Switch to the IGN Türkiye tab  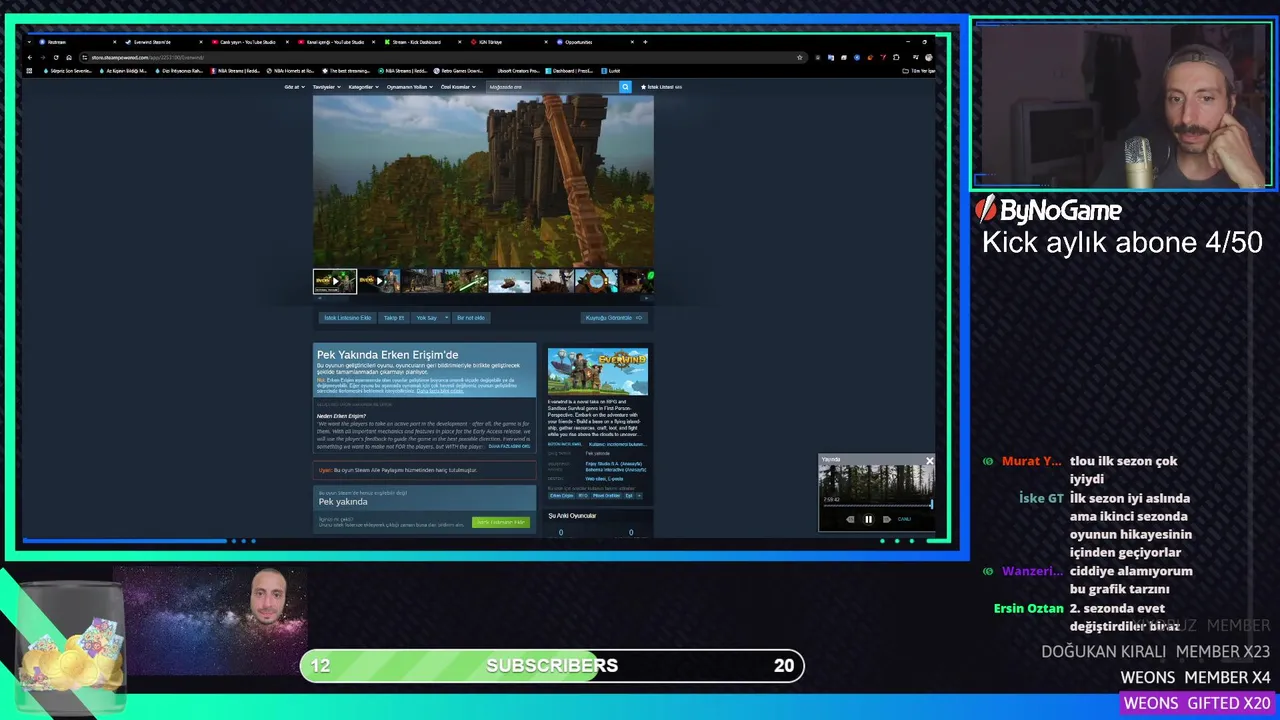[x=507, y=42]
